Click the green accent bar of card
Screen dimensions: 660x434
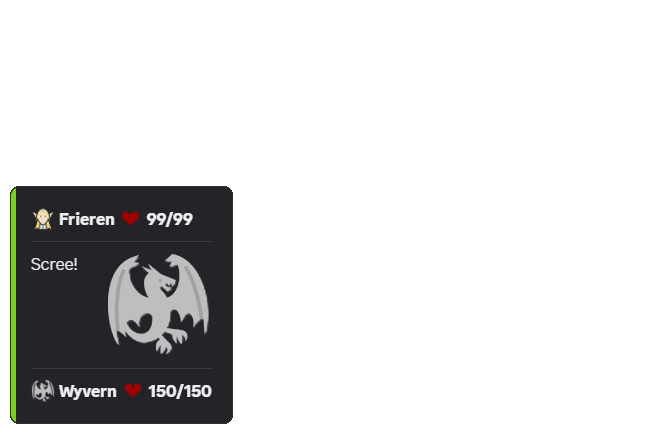pos(13,305)
